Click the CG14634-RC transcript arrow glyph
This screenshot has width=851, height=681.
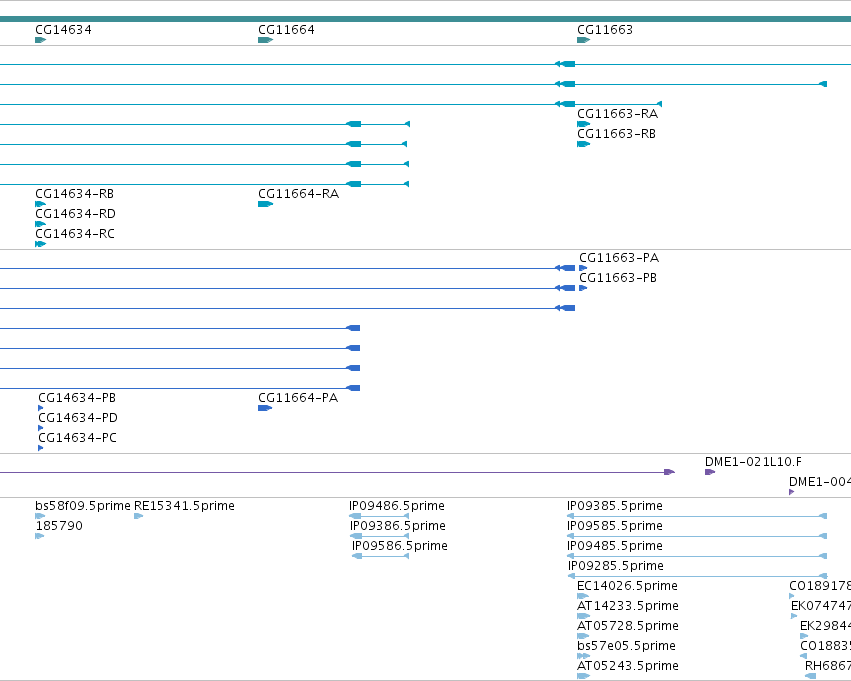click(41, 244)
